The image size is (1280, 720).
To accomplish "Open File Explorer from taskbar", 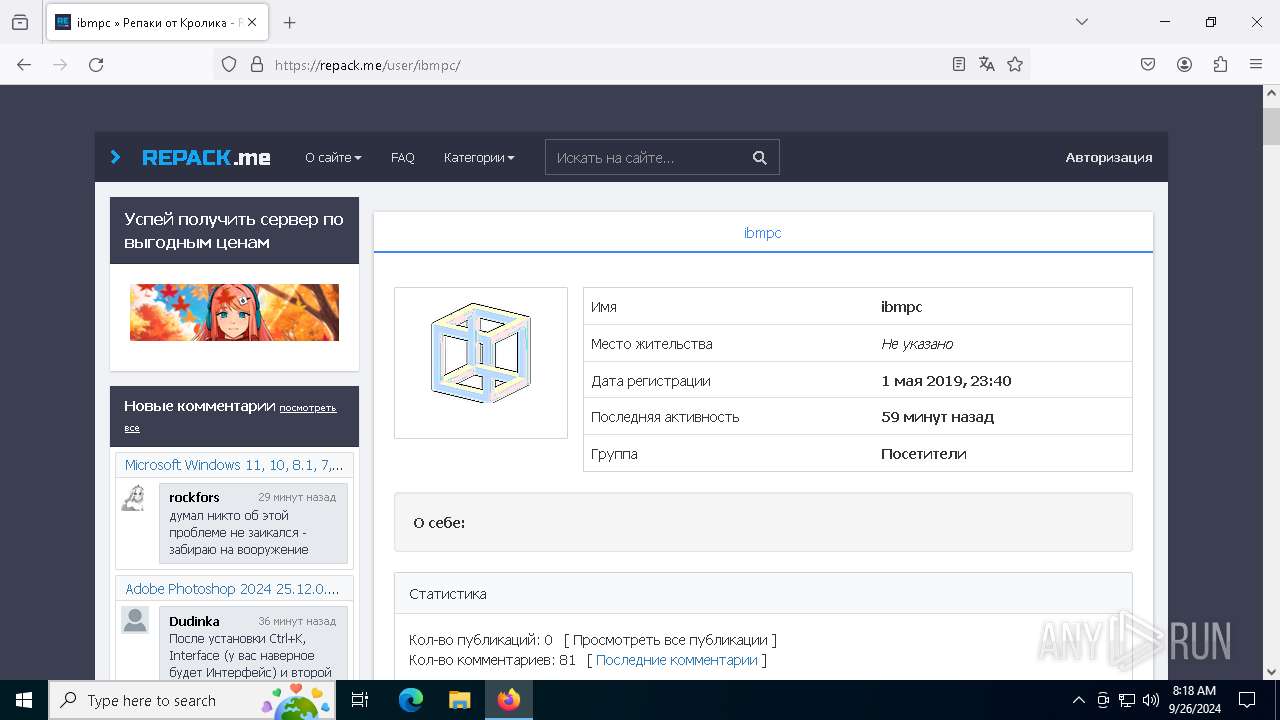I will pyautogui.click(x=459, y=700).
